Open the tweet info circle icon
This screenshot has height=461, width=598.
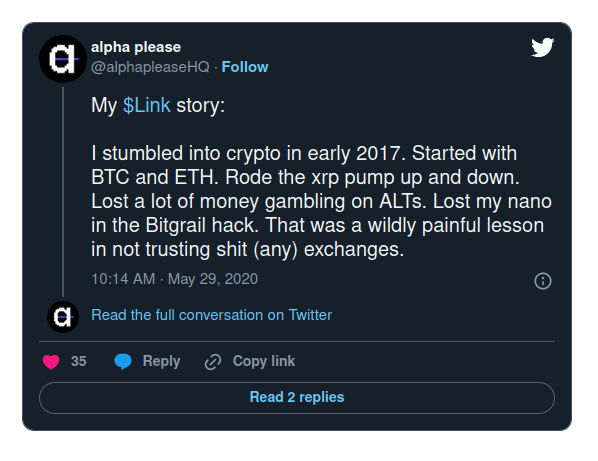point(543,281)
